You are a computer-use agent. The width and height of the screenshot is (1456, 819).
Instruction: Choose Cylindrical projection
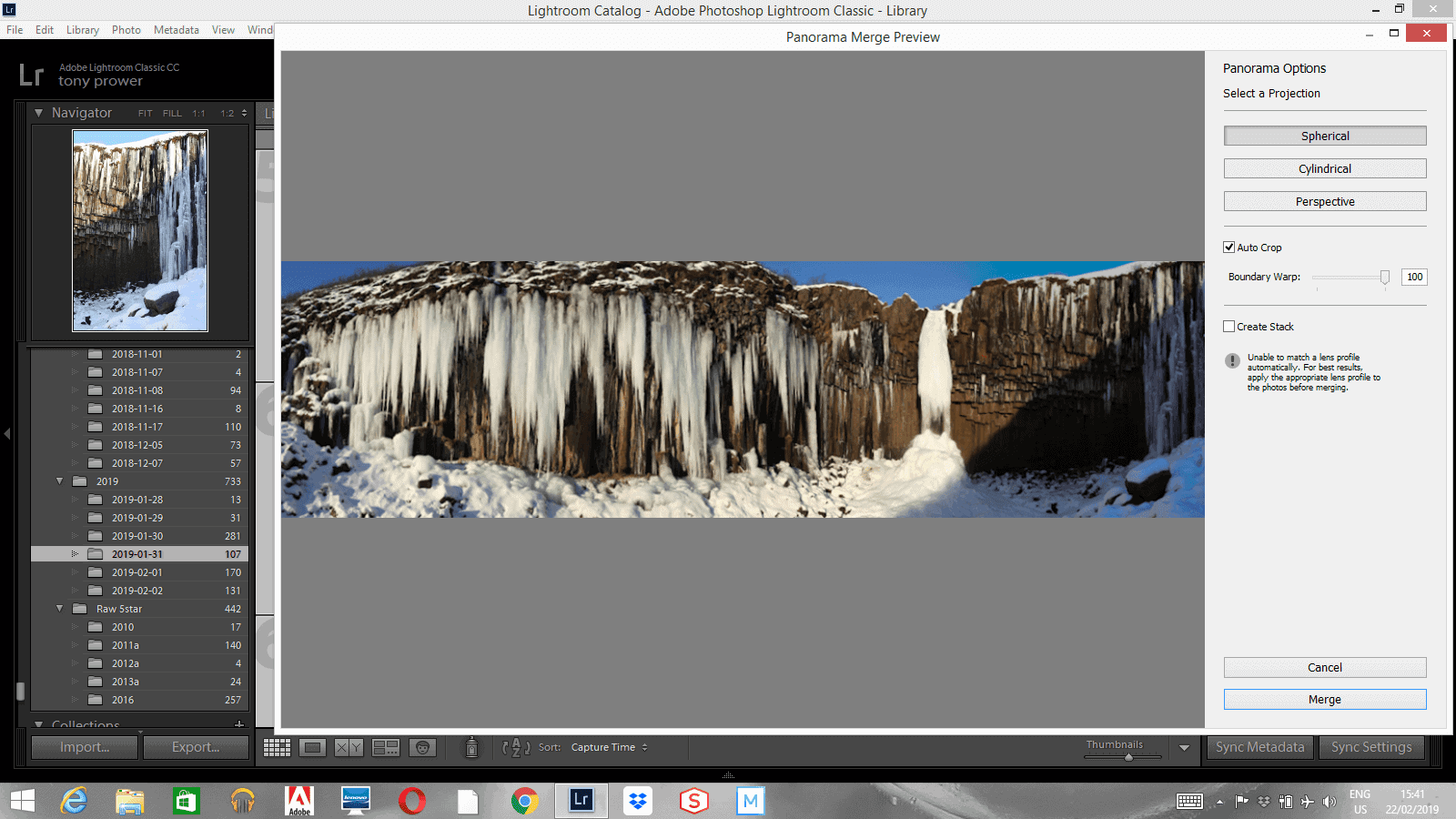click(1325, 168)
